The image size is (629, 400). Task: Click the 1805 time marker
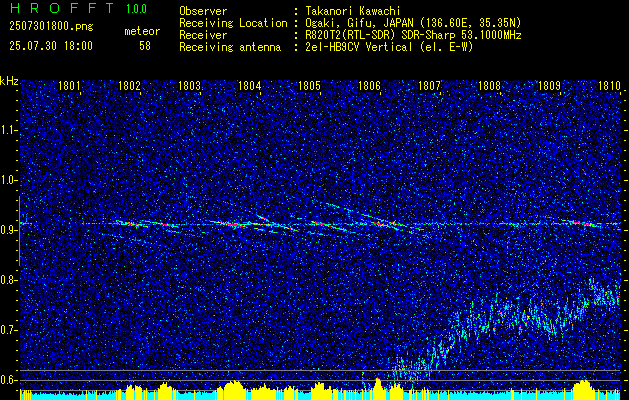(309, 86)
